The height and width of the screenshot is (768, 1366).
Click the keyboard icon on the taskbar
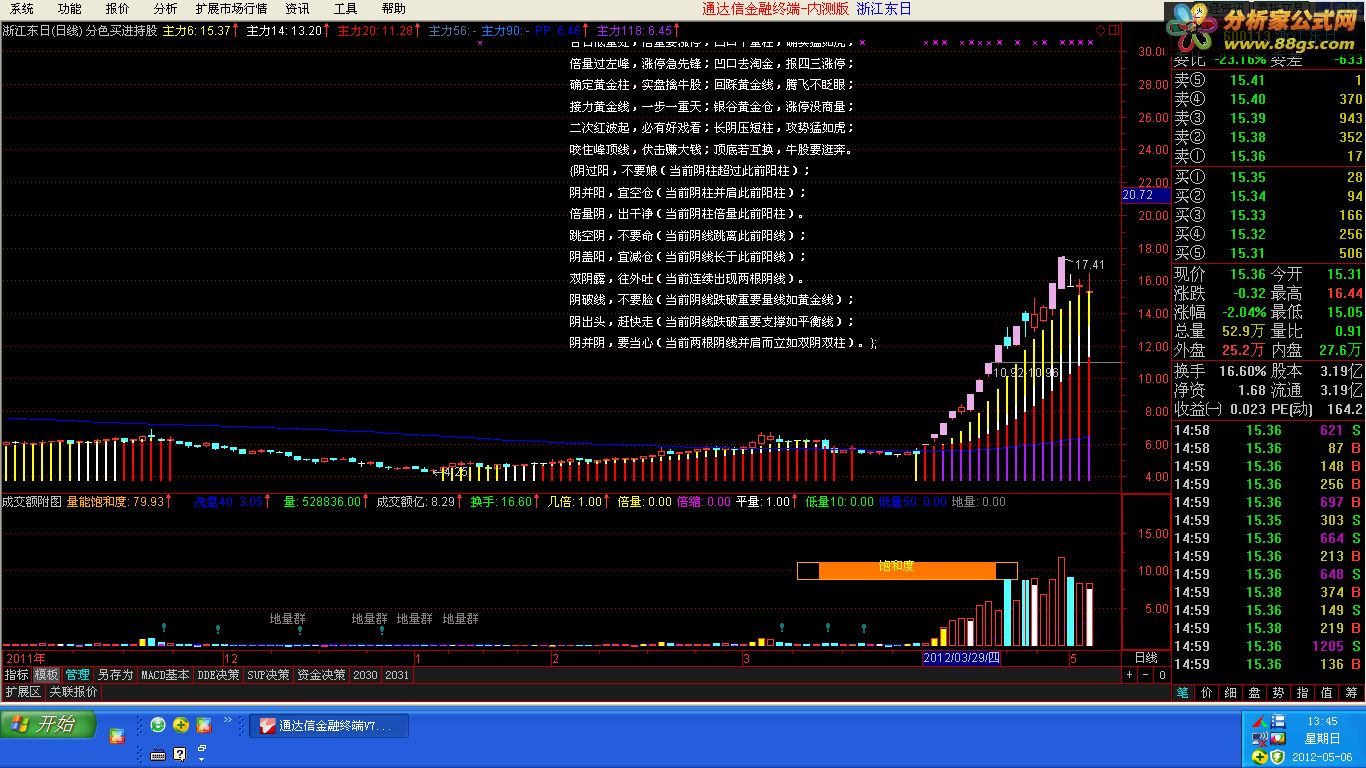157,754
